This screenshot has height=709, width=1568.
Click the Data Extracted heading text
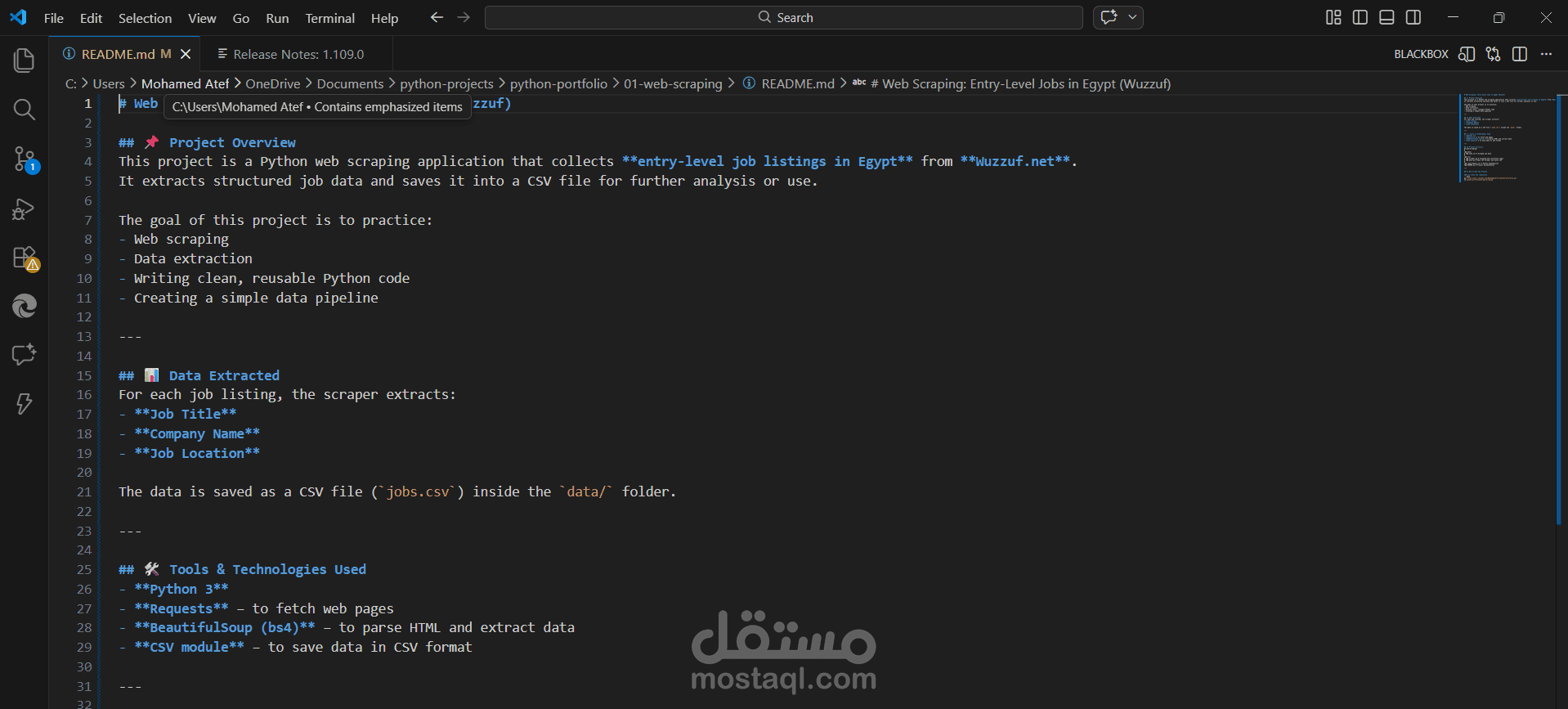tap(224, 375)
